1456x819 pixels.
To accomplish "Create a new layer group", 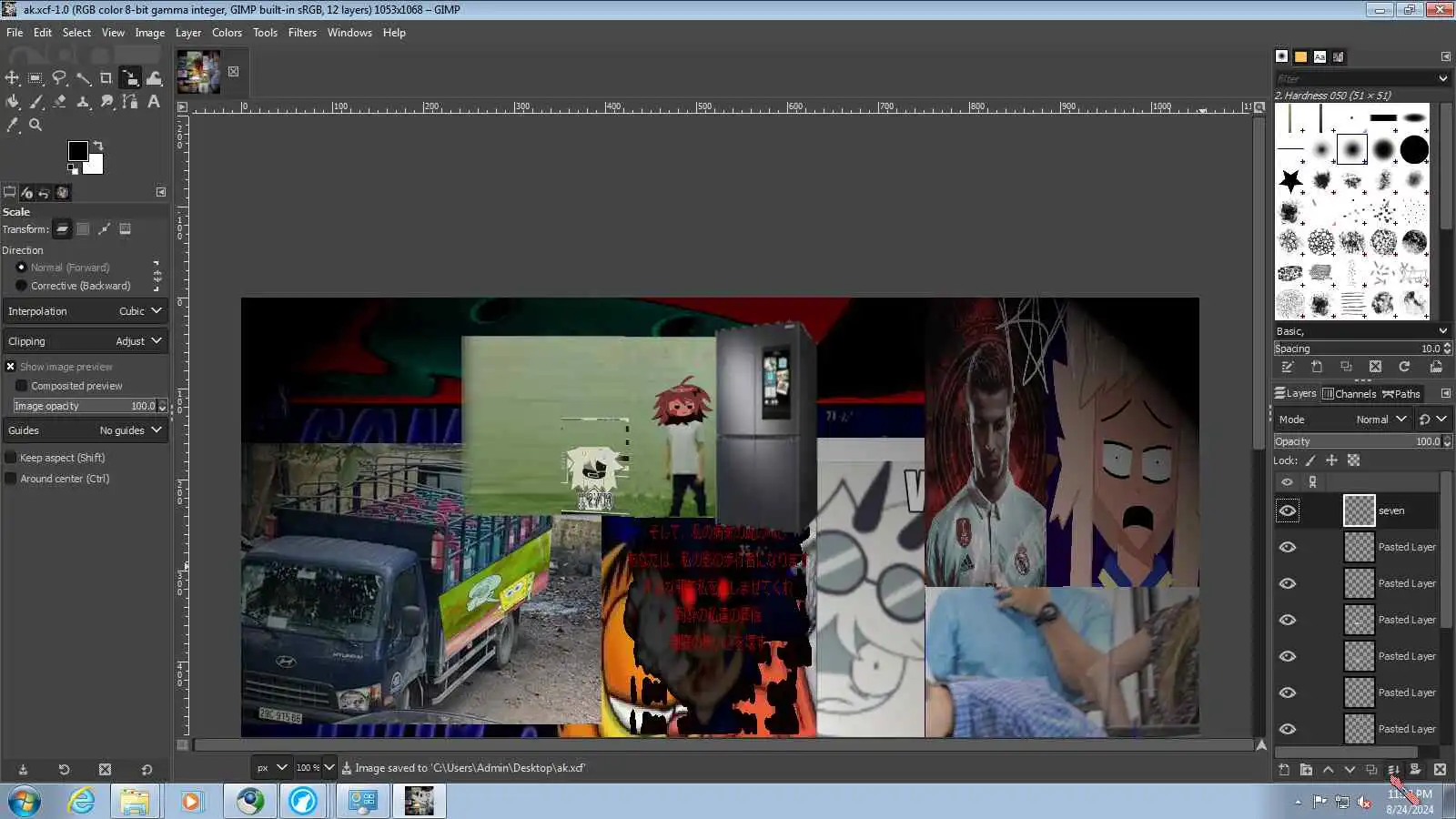I will (1306, 770).
